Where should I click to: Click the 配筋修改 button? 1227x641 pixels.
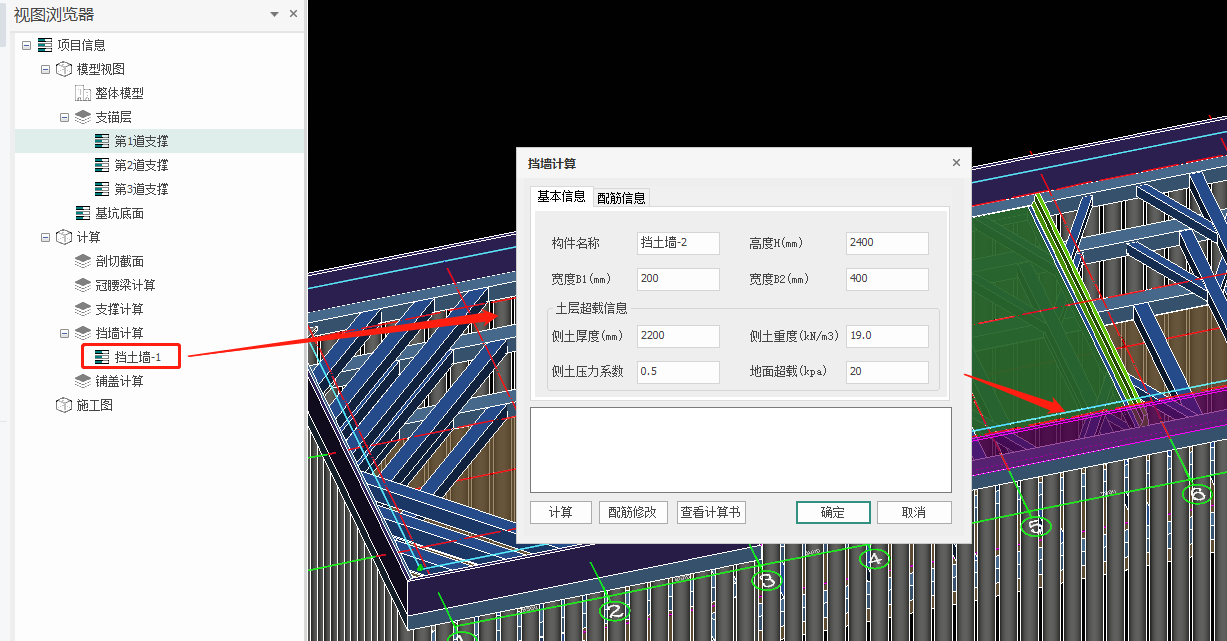tap(633, 512)
